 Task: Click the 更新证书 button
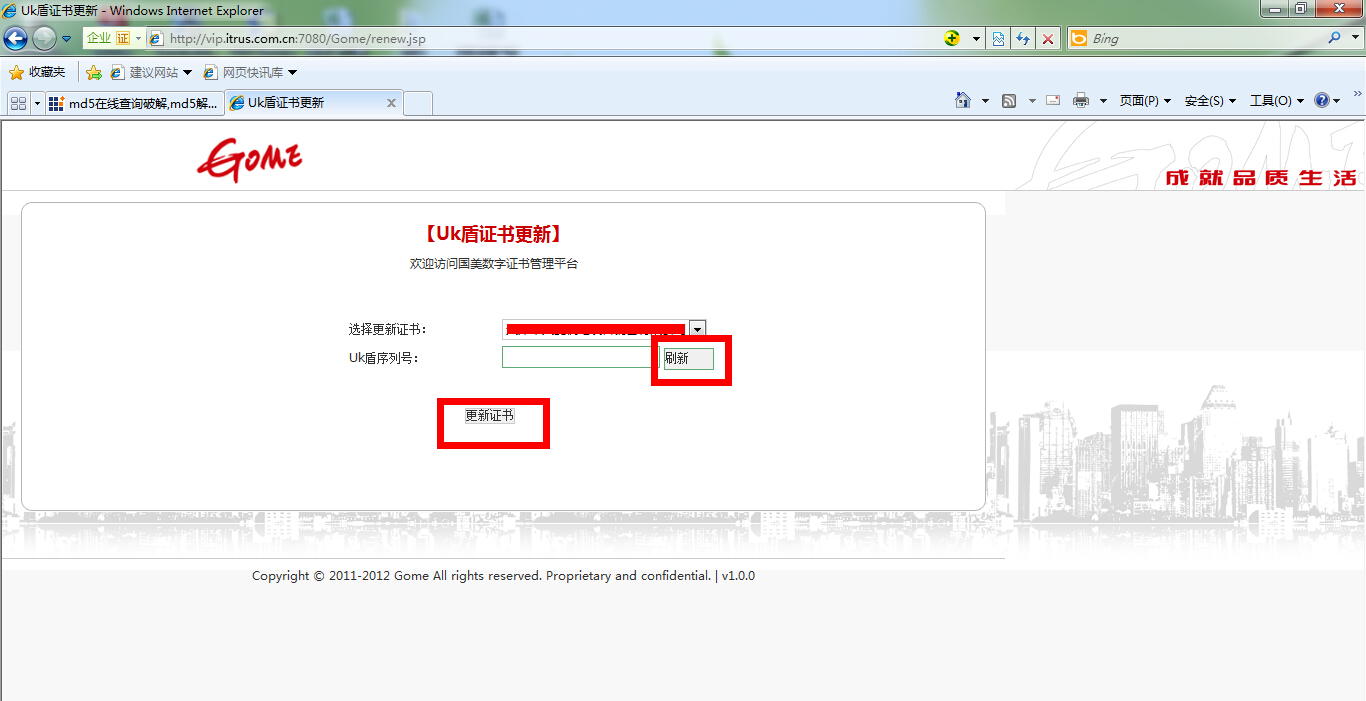pyautogui.click(x=490, y=415)
